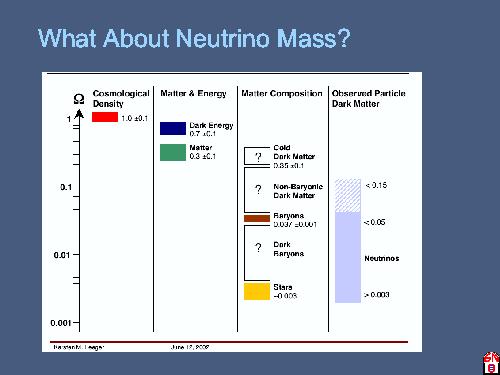Image resolution: width=500 pixels, height=375 pixels.
Task: Click the Matter Composition column header
Action: [x=282, y=93]
